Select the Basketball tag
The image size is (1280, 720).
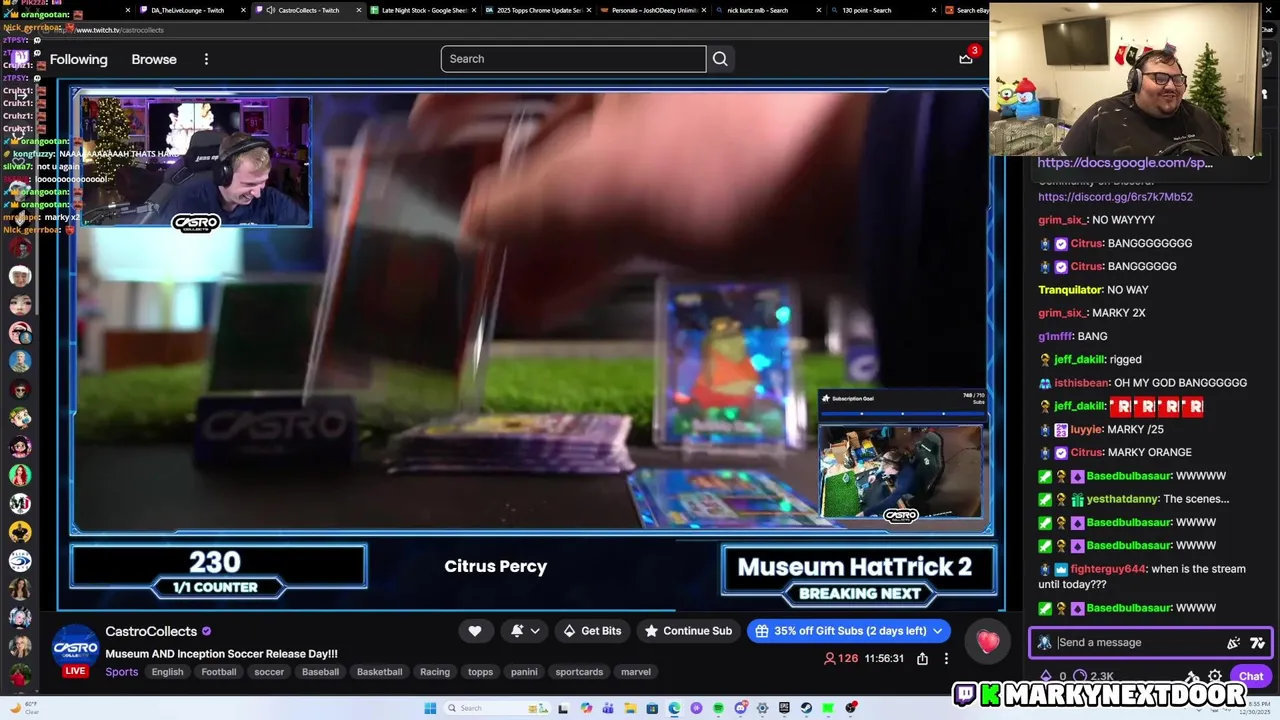[x=379, y=672]
